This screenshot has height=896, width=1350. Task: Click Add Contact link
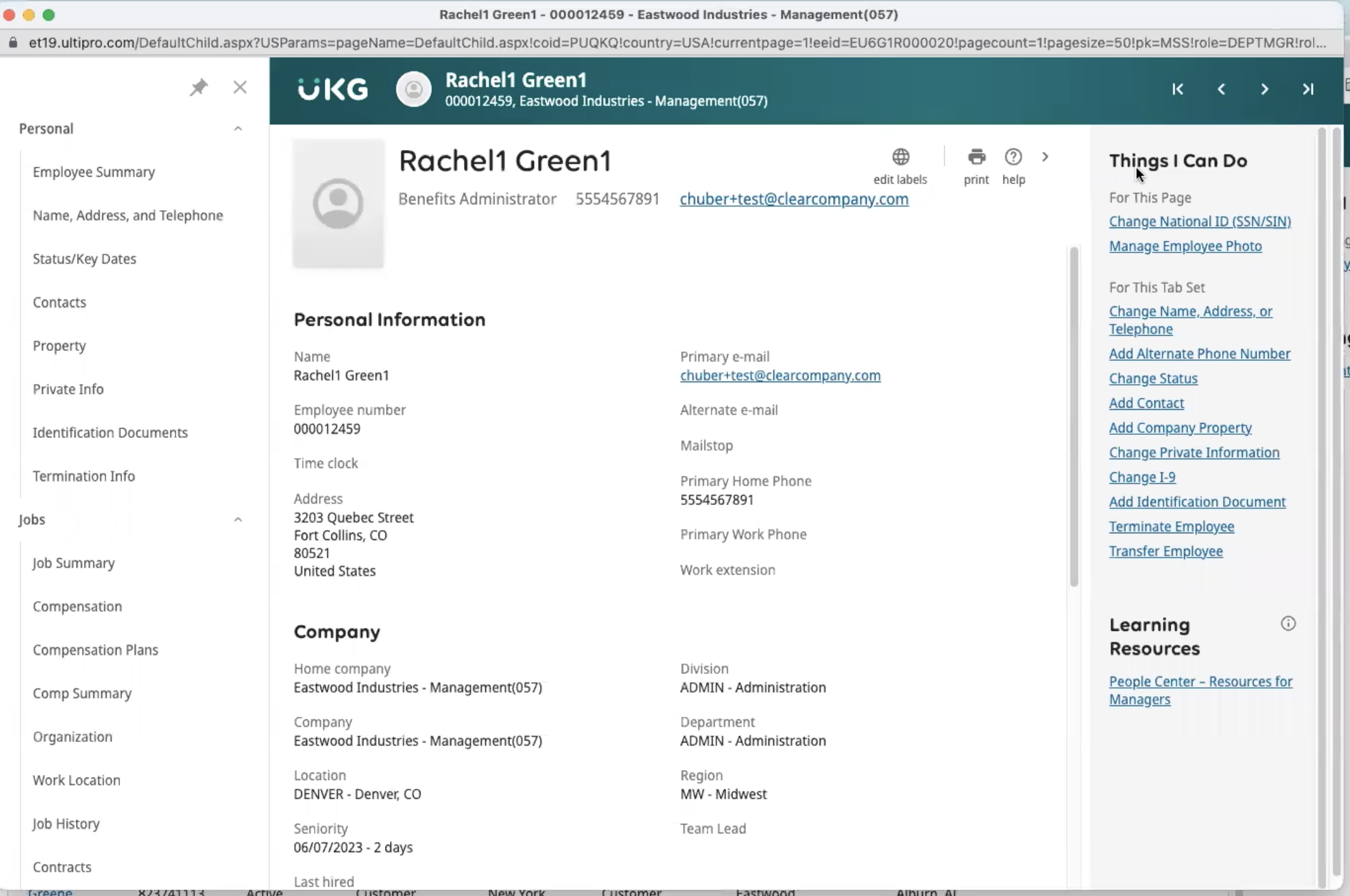point(1146,404)
